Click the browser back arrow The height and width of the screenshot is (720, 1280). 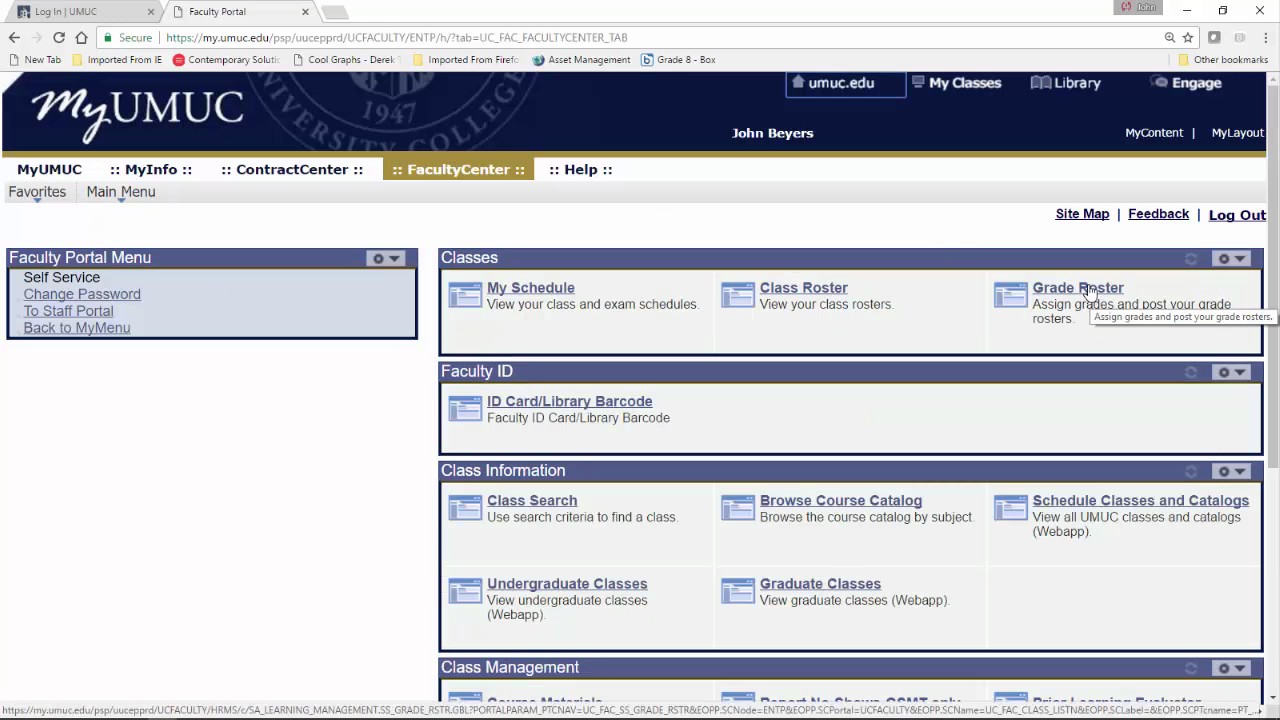click(14, 37)
